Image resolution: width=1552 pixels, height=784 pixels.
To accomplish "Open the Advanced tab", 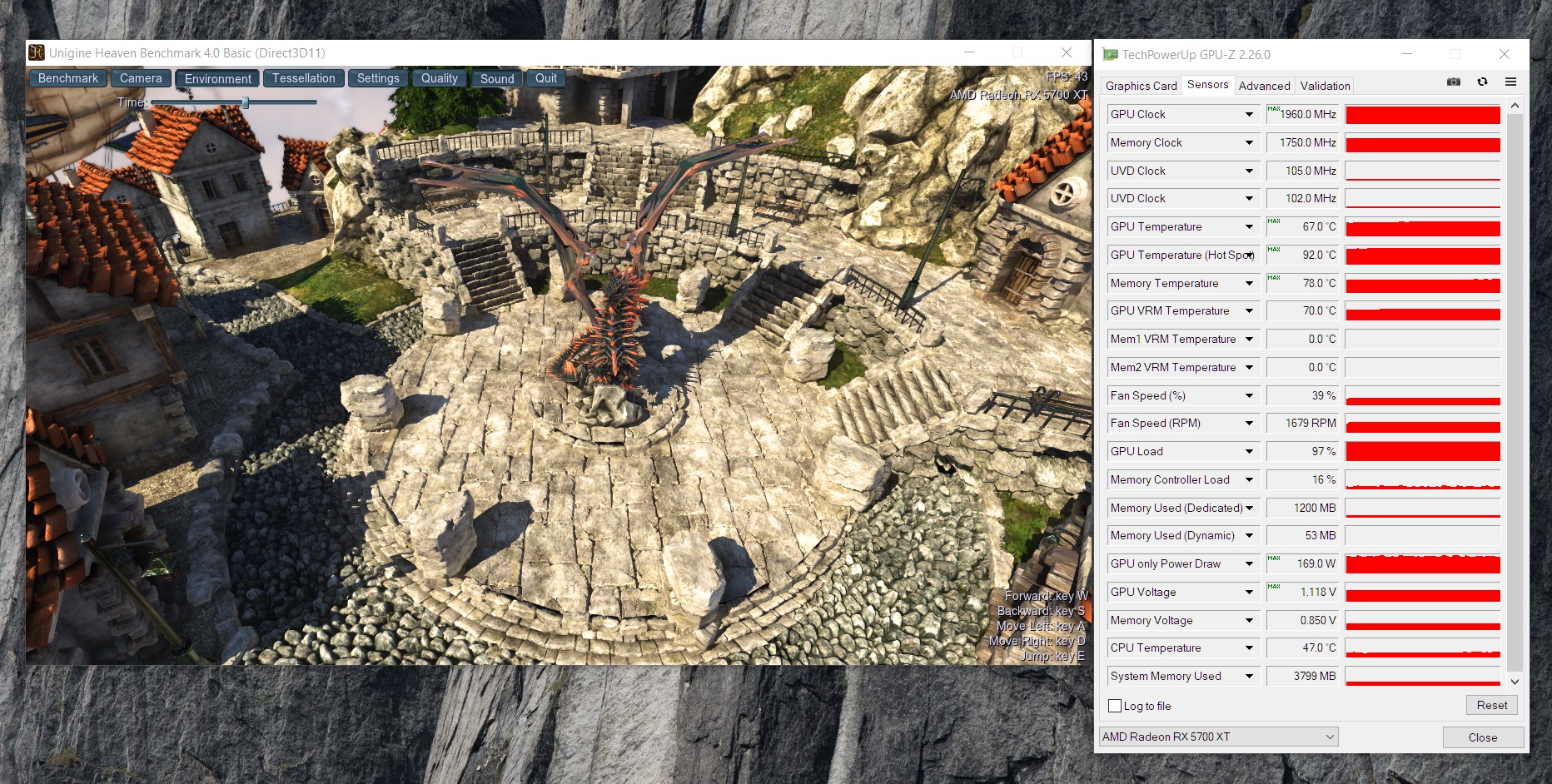I will point(1264,86).
